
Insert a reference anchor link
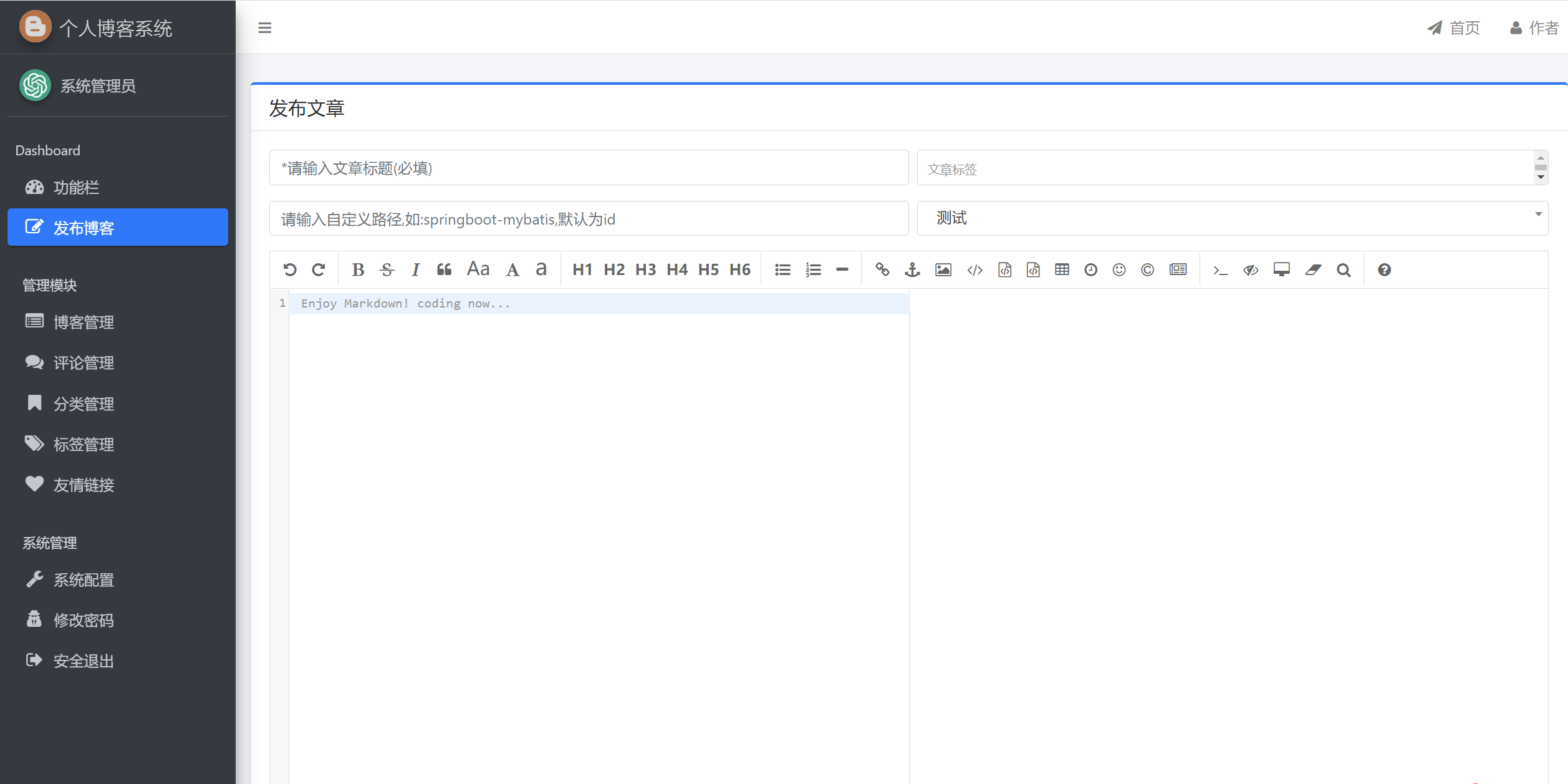click(912, 269)
